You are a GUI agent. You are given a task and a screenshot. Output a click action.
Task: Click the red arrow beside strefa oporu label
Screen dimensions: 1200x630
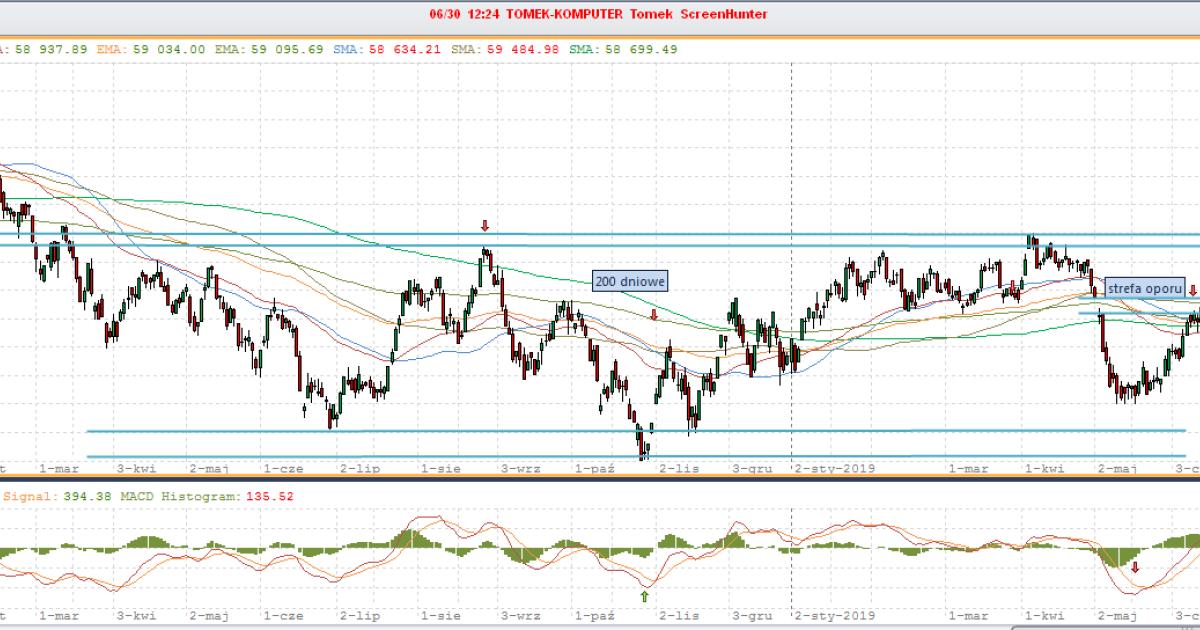1192,291
